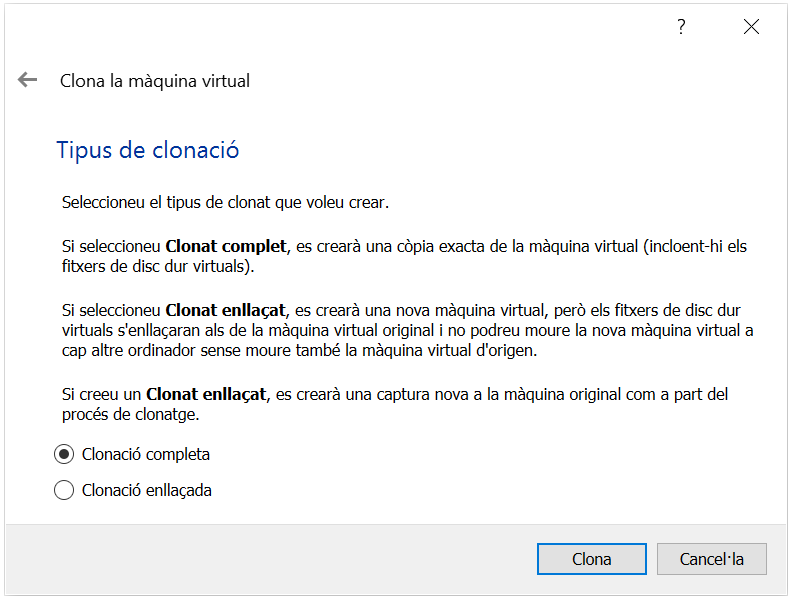Click the phrase "procés de clonatge"

126,415
